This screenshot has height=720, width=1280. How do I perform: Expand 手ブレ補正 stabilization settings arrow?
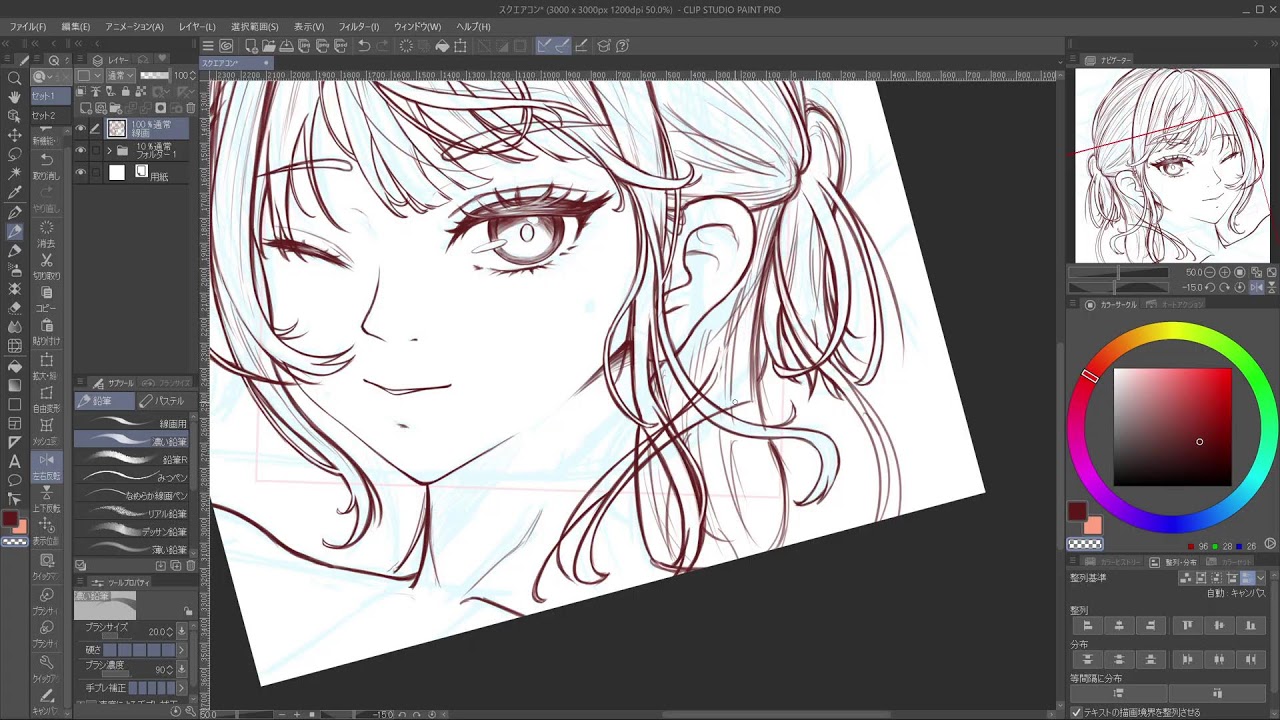pyautogui.click(x=181, y=688)
